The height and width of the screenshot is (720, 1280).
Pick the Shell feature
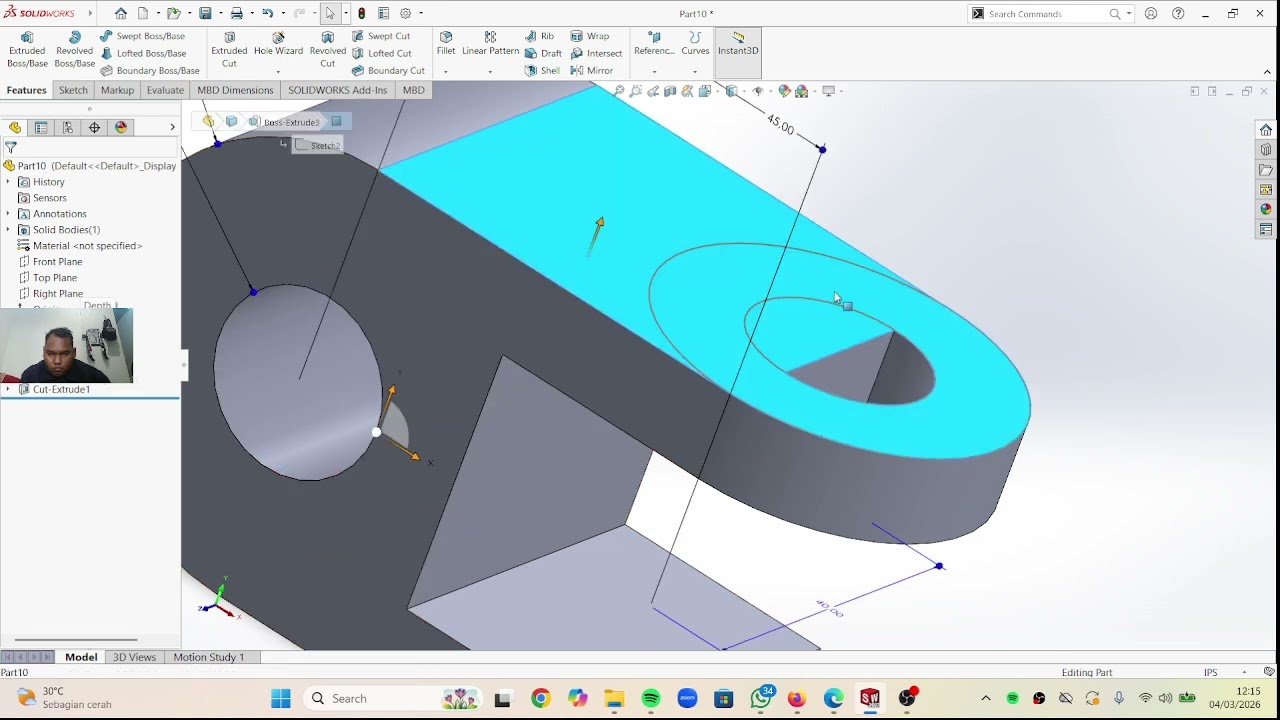pyautogui.click(x=542, y=71)
